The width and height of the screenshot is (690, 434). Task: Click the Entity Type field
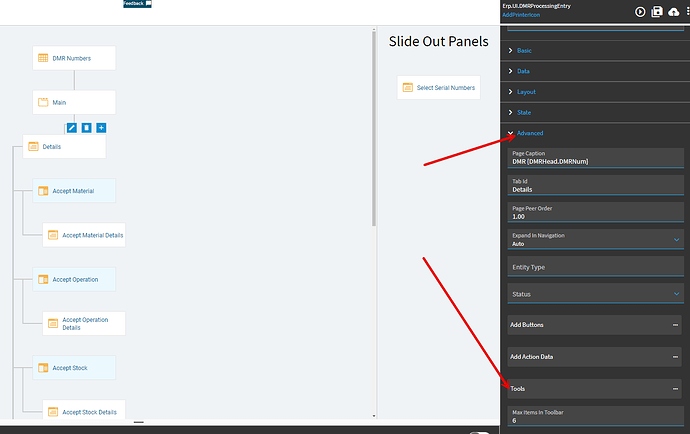pos(595,267)
